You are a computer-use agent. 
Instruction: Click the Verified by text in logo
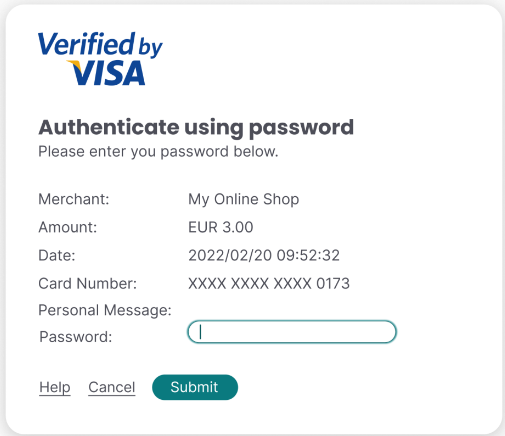100,45
